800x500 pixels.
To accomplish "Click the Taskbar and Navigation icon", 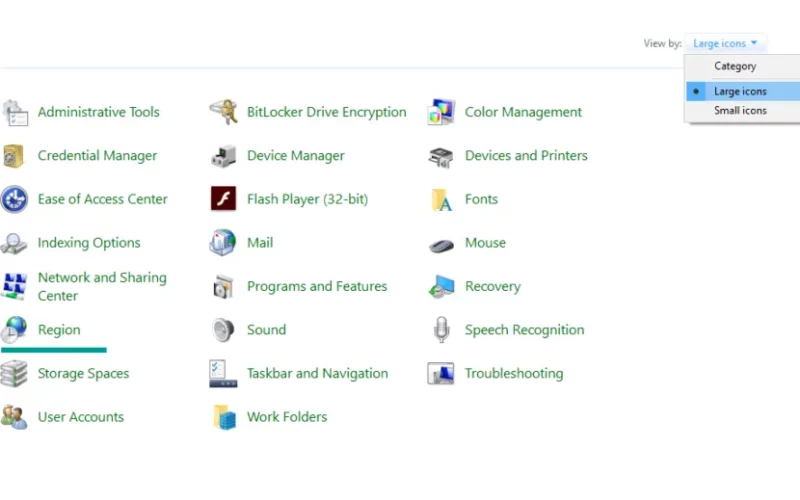I will coord(223,373).
